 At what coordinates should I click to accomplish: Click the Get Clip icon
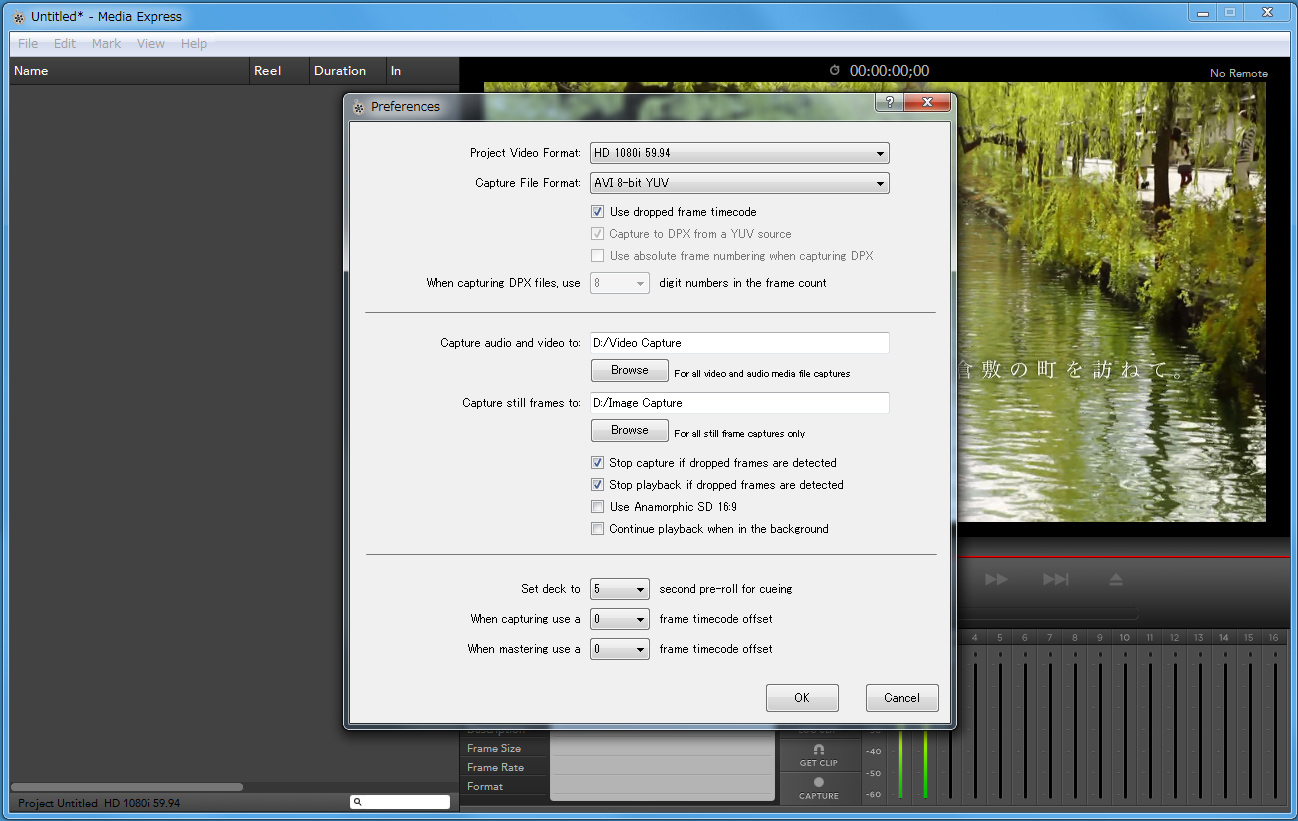coord(818,749)
